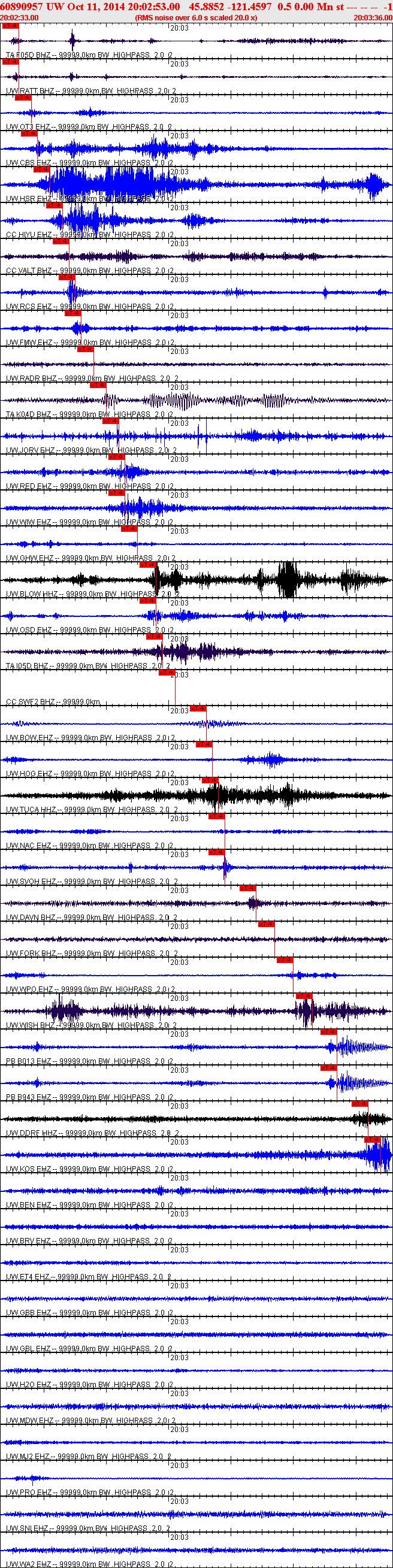Click the RMS noise scaling note in the header
Image resolution: width=393 pixels, height=1568 pixels.
click(x=196, y=17)
